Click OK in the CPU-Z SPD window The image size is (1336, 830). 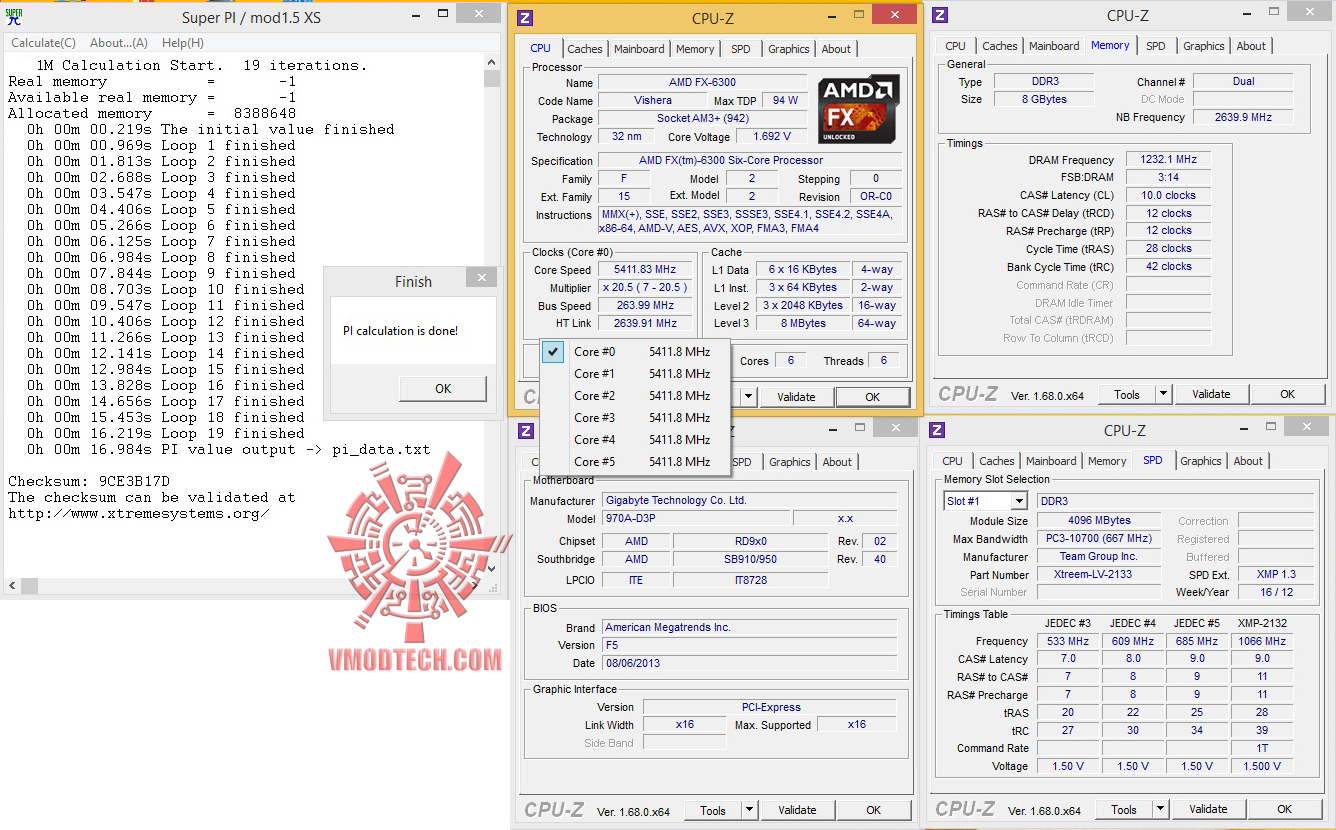pyautogui.click(x=1285, y=809)
